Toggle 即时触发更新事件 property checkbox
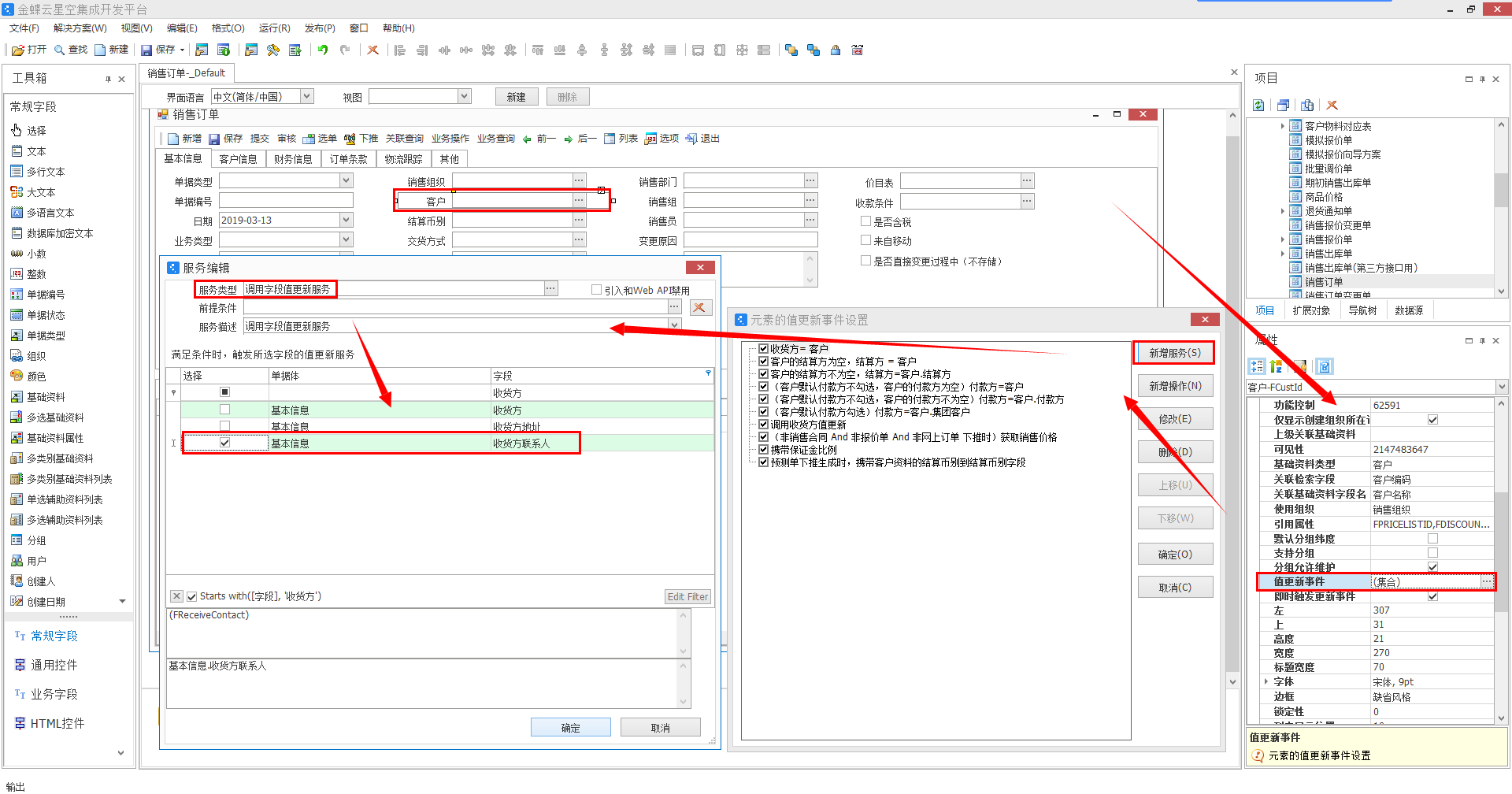 pyautogui.click(x=1433, y=596)
